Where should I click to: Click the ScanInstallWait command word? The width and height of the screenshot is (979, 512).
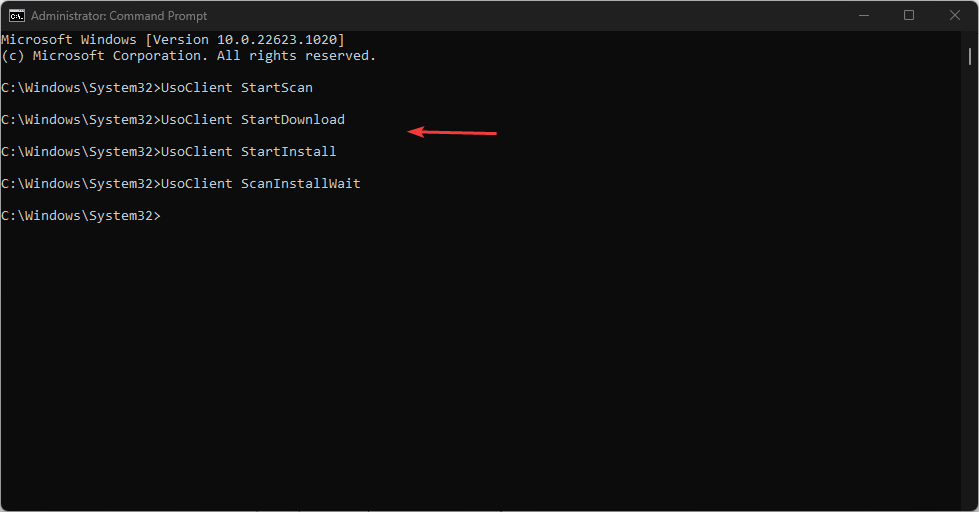pos(300,184)
